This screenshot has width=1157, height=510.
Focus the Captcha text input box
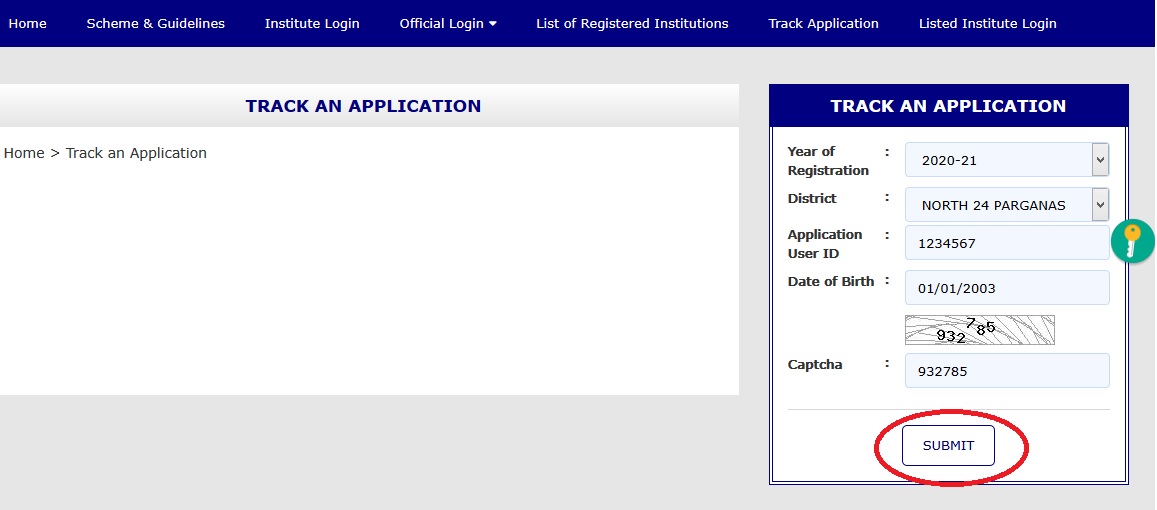pos(1006,371)
